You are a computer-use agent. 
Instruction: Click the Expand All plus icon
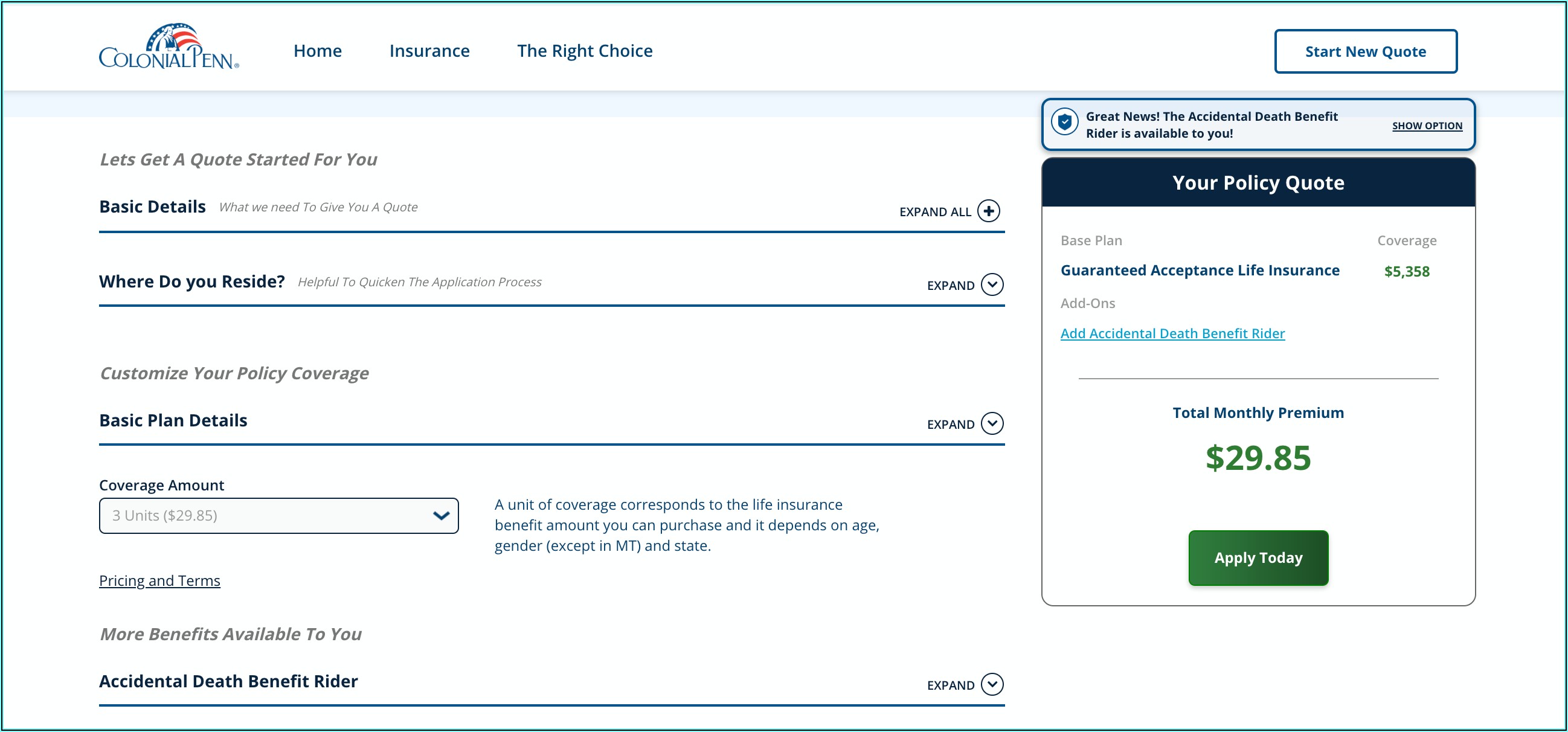point(989,211)
